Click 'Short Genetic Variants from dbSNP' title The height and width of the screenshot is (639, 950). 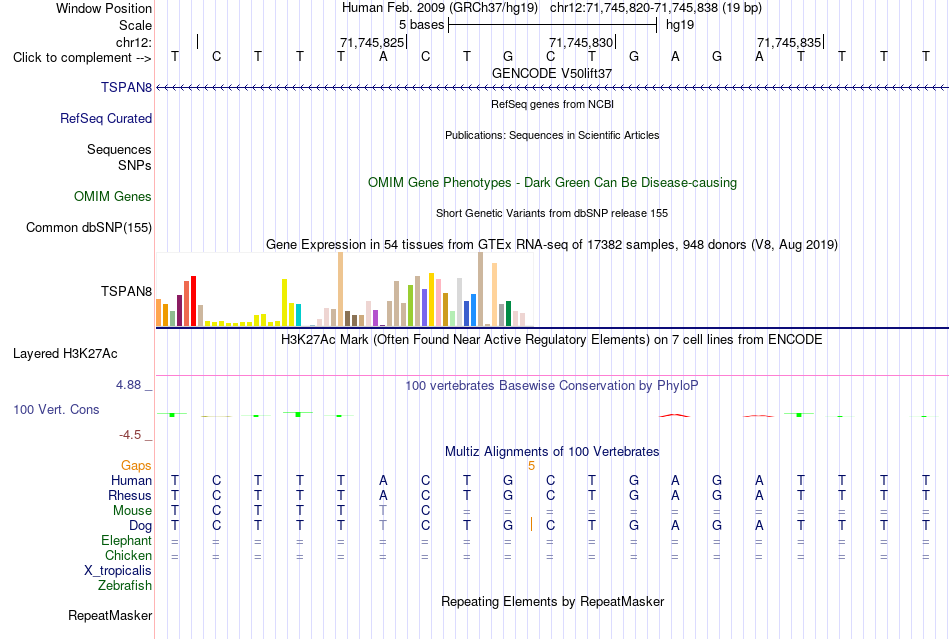pos(552,213)
